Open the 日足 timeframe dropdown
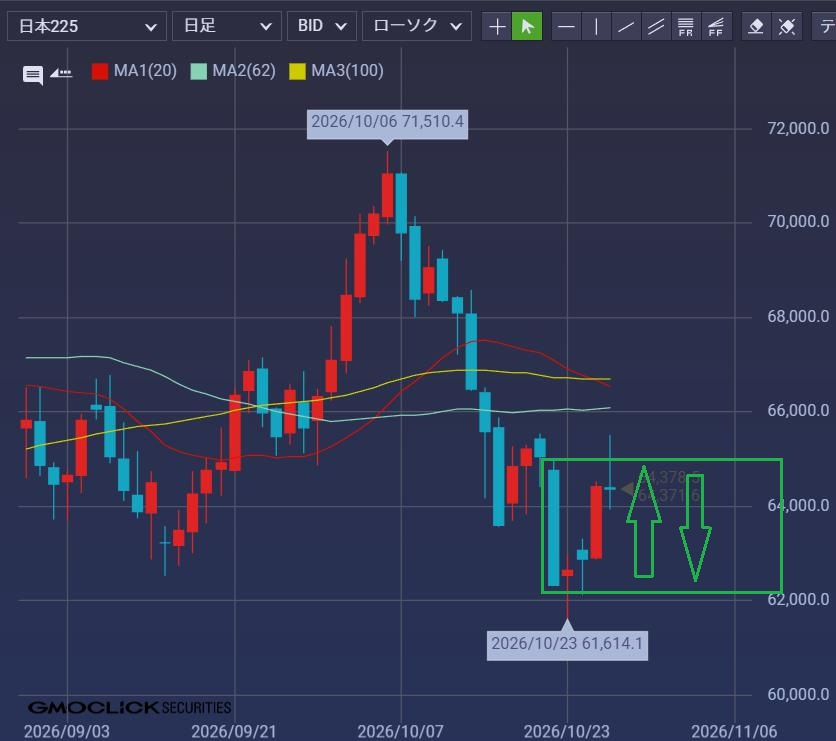 point(227,26)
